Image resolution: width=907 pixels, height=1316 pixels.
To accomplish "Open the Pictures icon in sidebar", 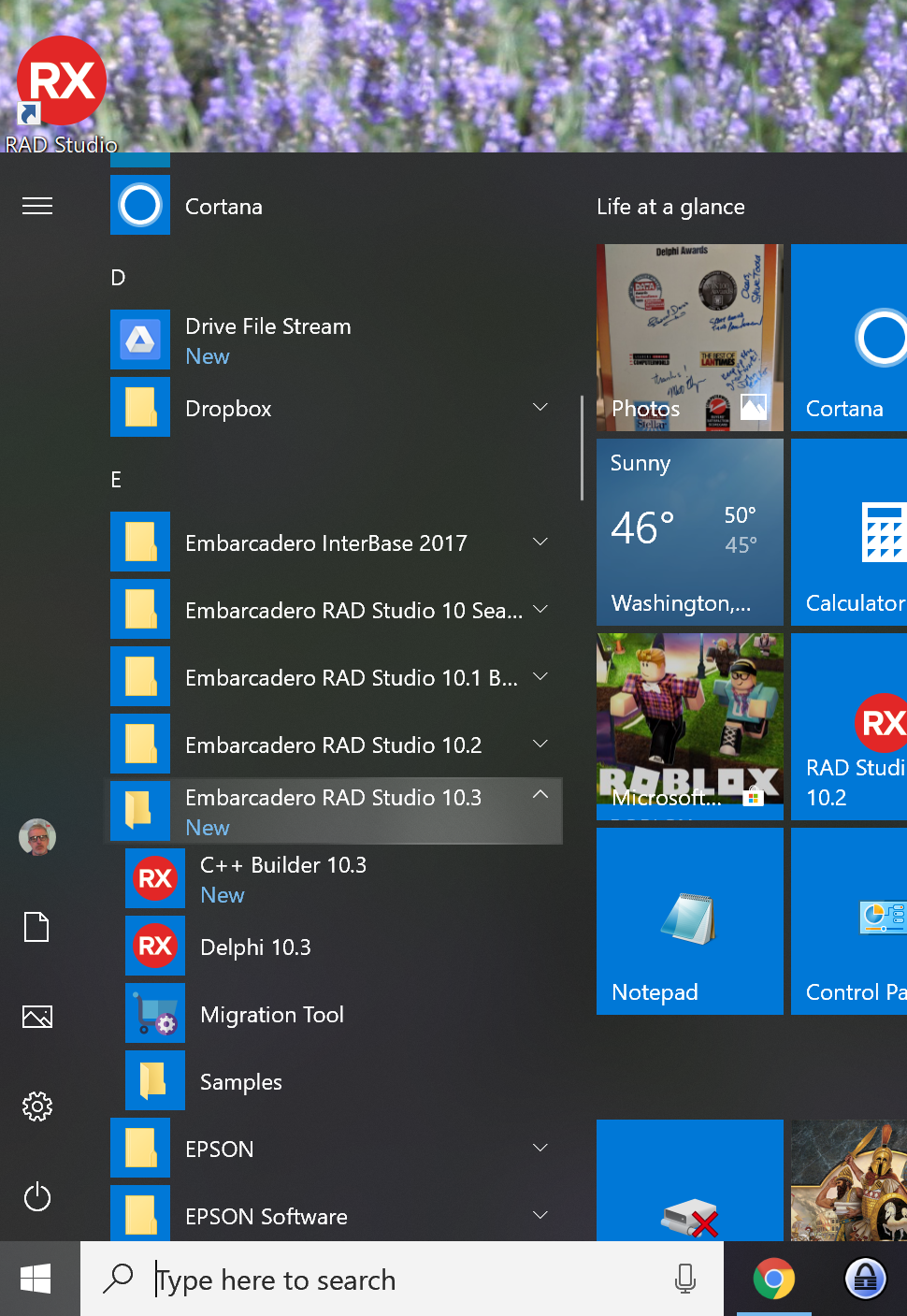I will 37,1017.
